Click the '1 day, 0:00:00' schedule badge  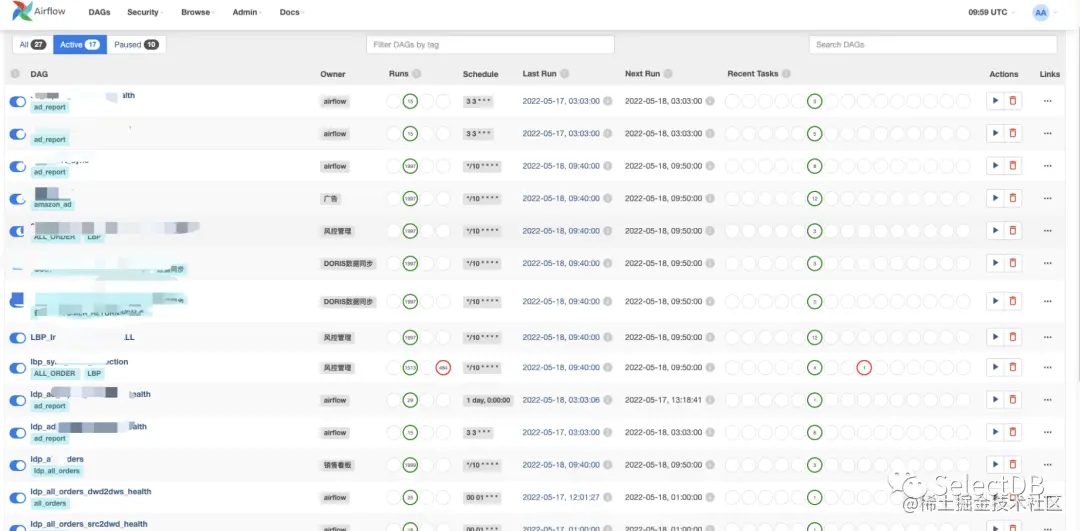coord(488,399)
